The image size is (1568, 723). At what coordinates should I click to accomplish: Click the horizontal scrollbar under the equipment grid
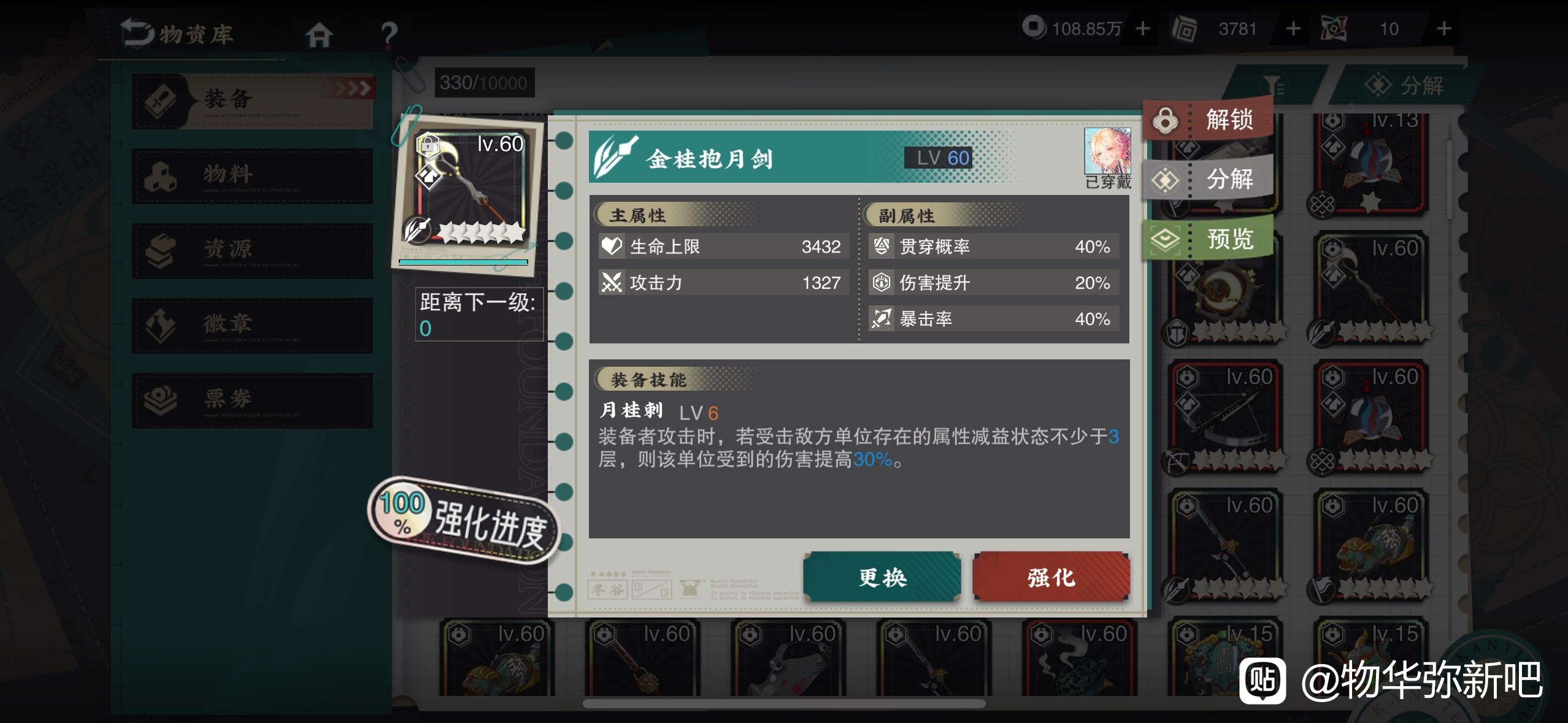pos(784,703)
